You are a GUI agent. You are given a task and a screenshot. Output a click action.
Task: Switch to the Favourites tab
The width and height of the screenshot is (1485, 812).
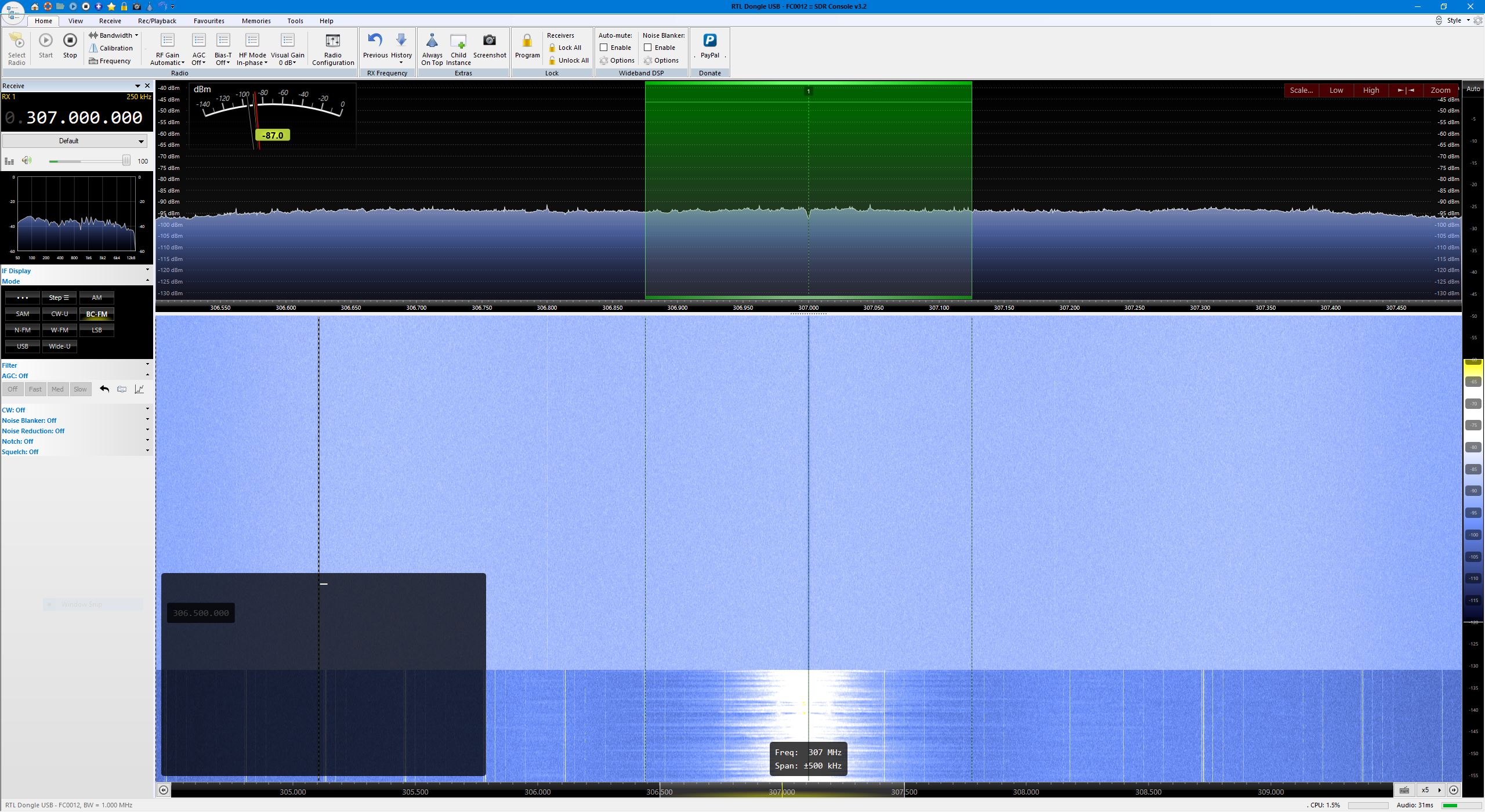pos(209,21)
